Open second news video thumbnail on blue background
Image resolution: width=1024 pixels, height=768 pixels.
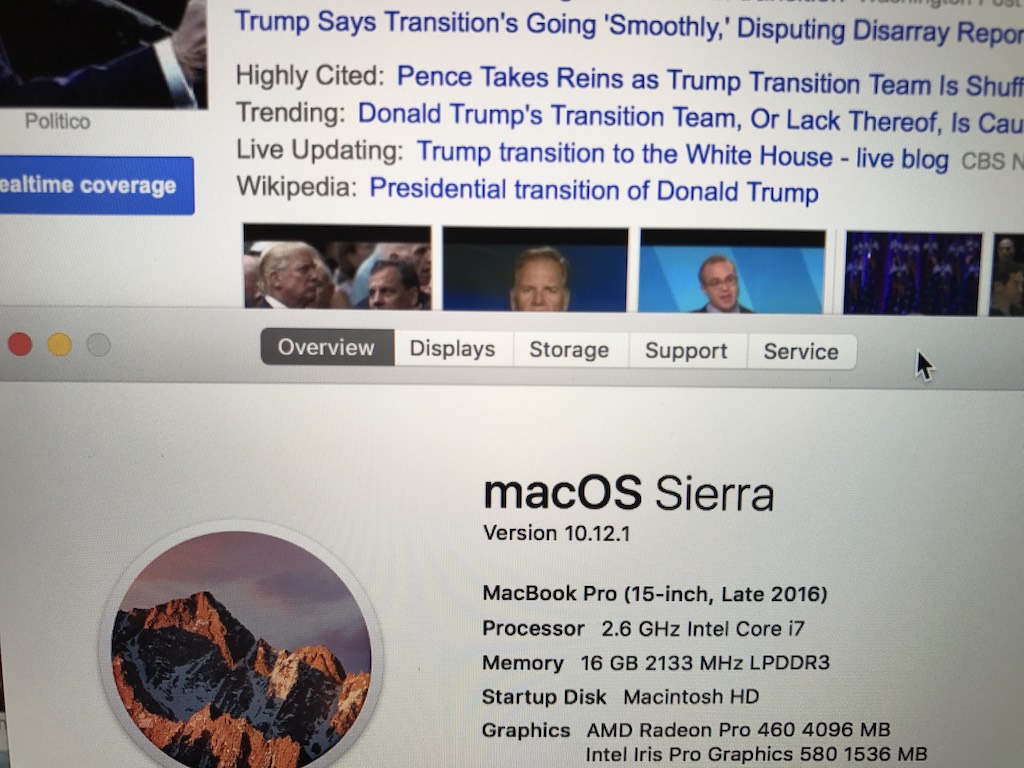click(x=536, y=269)
